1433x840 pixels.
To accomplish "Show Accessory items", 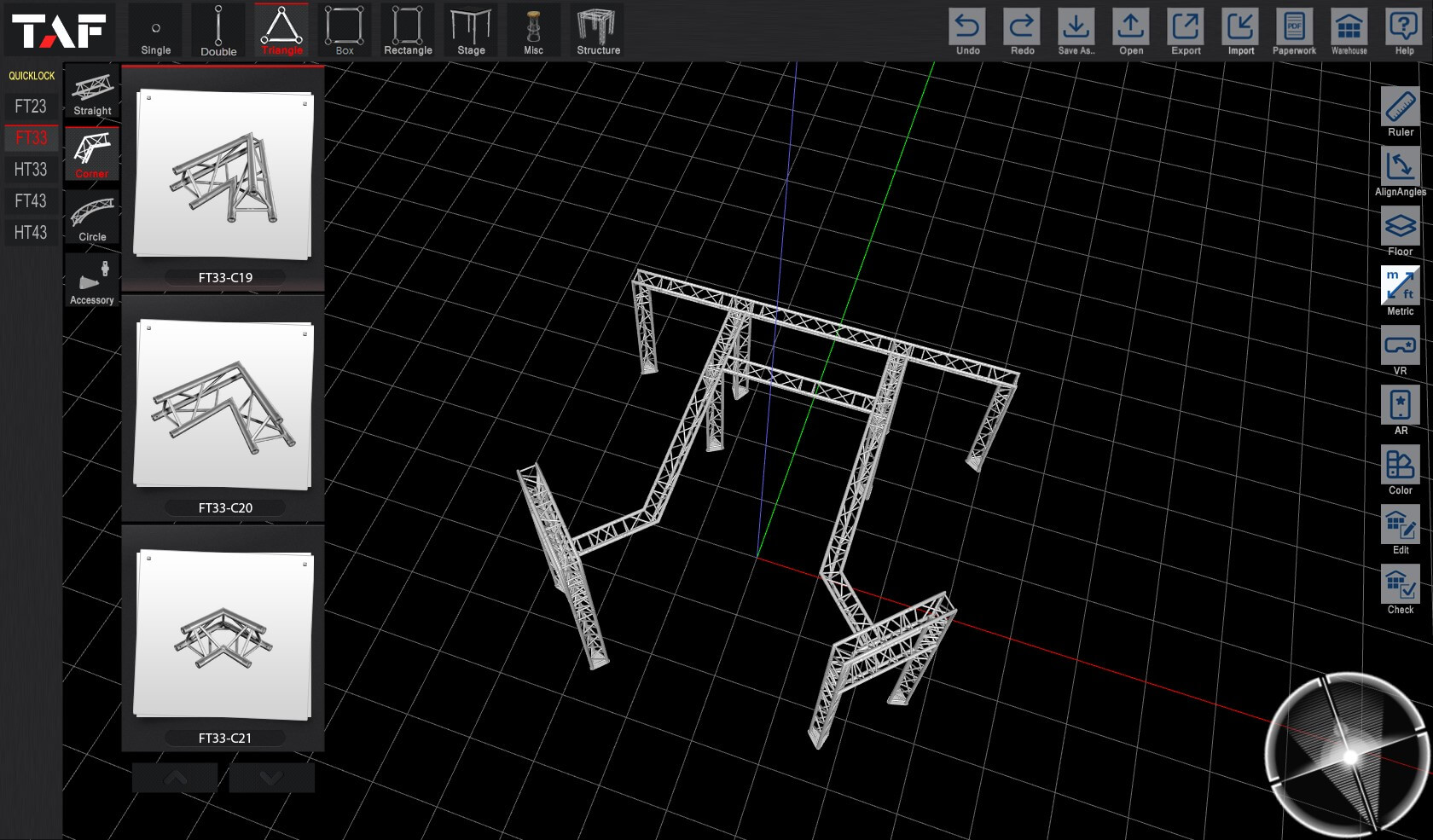I will [x=92, y=281].
